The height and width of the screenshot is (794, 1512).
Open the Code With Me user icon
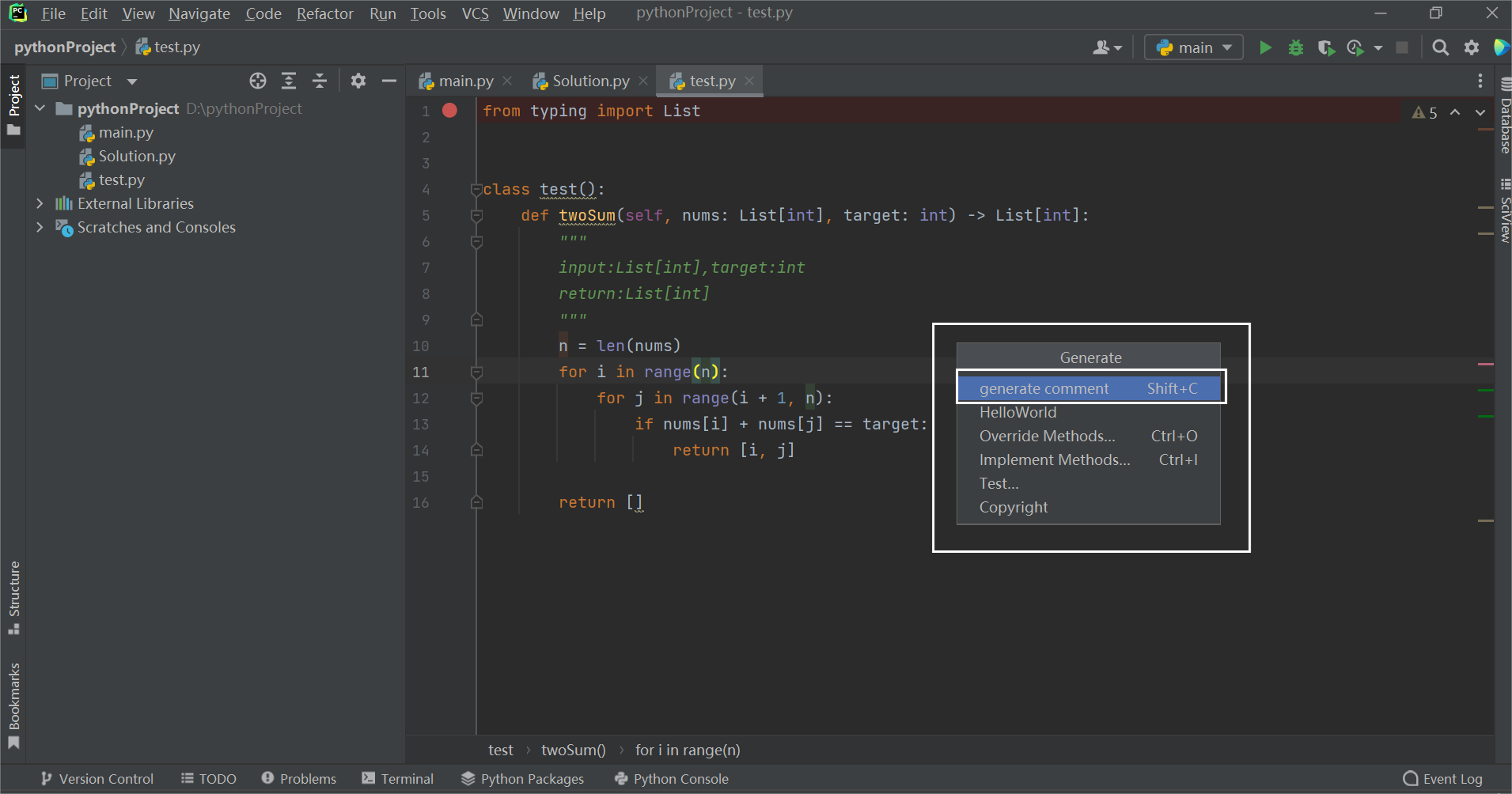click(1108, 47)
